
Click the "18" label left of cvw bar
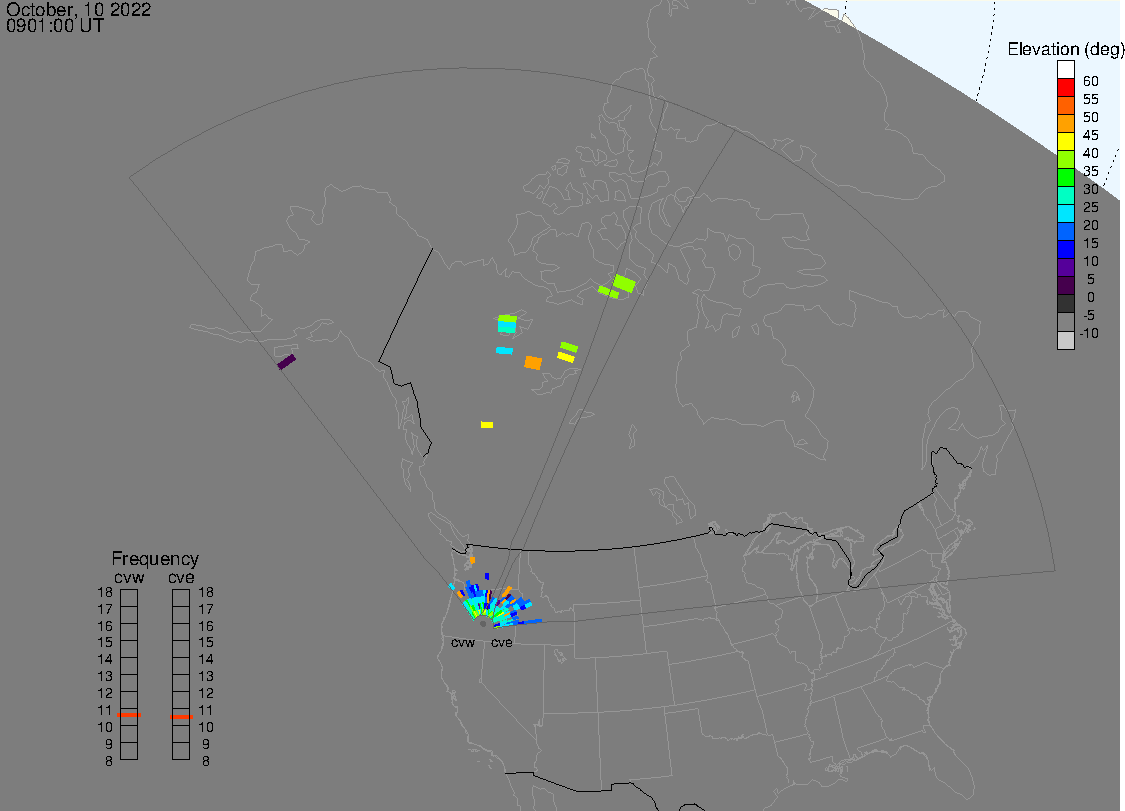(105, 593)
